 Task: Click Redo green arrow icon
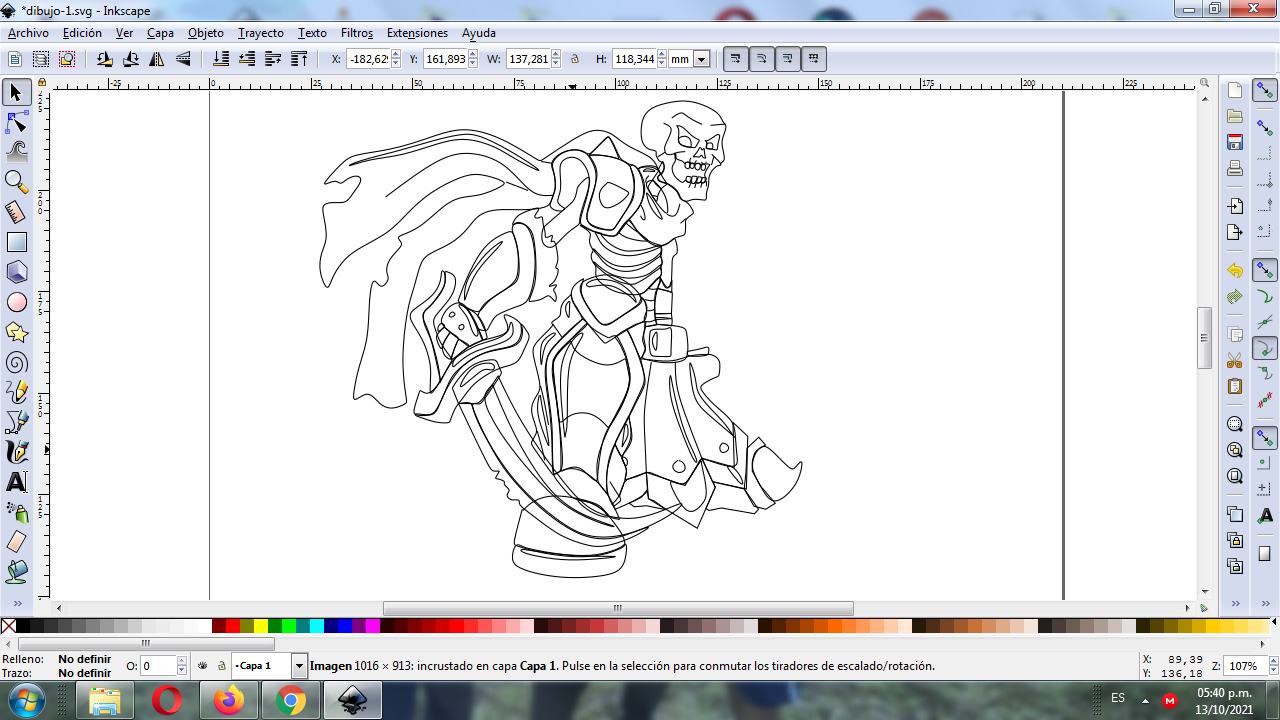coord(1235,297)
